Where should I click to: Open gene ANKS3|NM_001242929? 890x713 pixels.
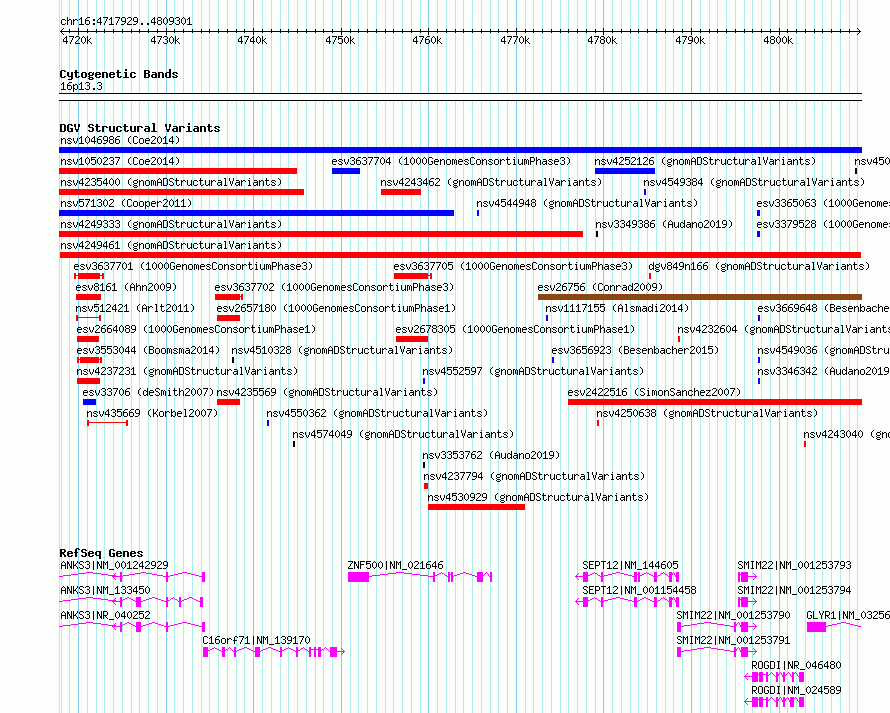114,565
